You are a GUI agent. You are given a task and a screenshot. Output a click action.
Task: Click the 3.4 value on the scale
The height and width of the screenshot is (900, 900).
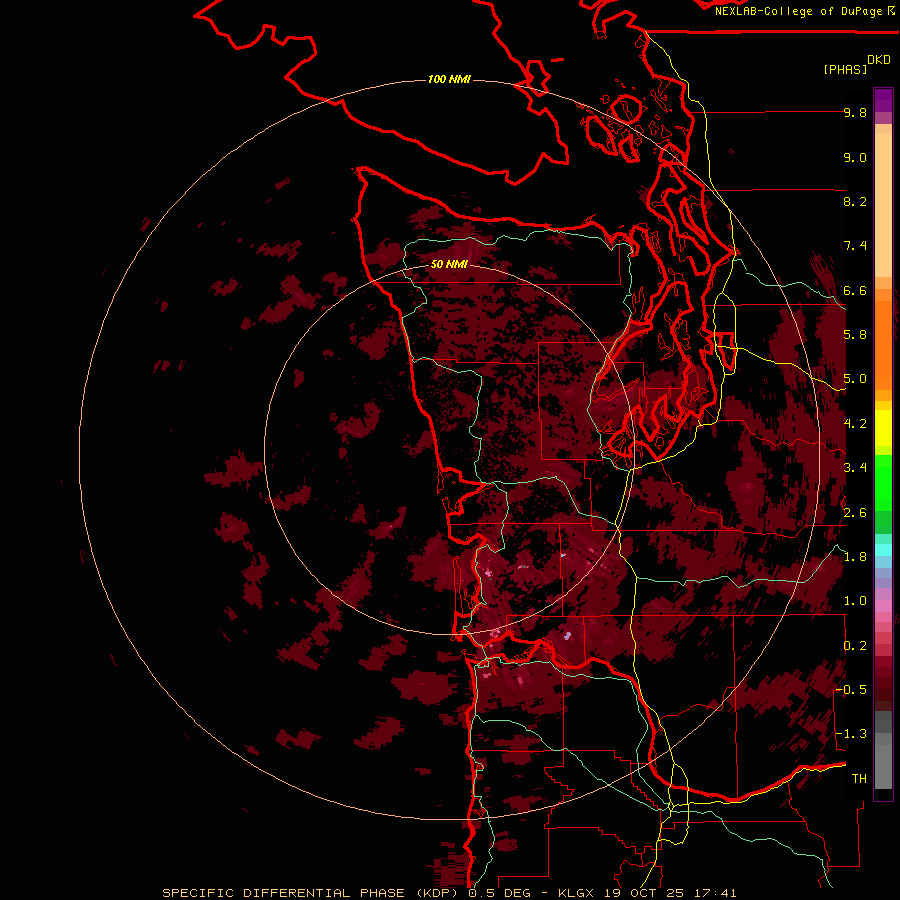[855, 468]
